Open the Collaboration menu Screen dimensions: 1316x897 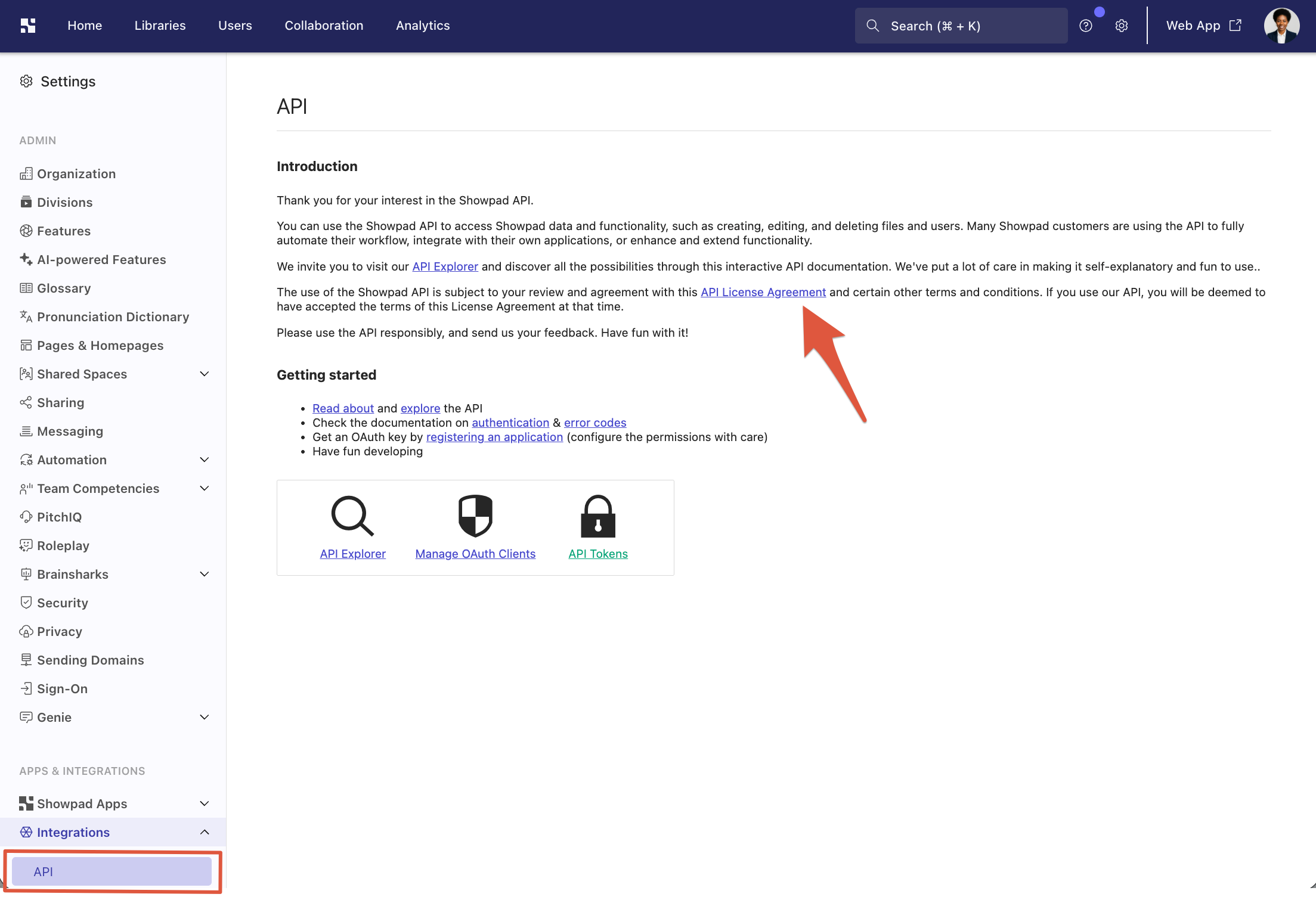tap(324, 26)
